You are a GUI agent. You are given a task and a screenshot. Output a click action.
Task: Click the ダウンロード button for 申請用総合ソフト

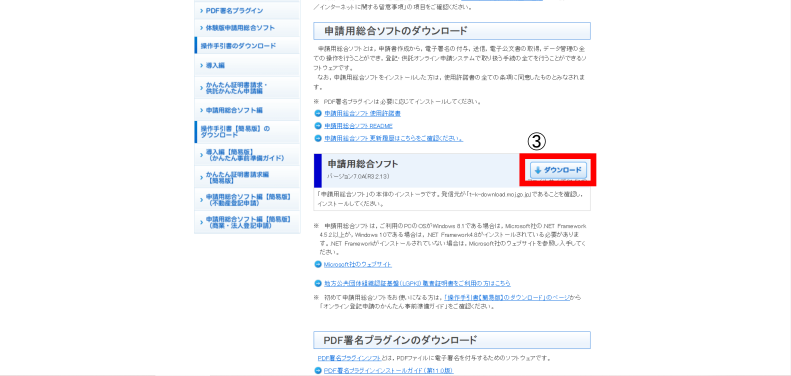point(558,171)
